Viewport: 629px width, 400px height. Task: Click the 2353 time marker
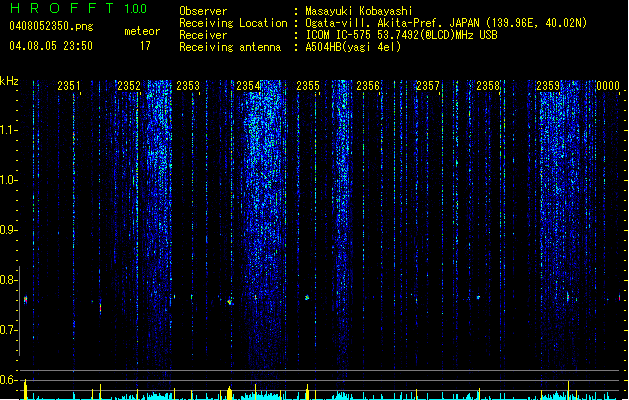tap(188, 85)
